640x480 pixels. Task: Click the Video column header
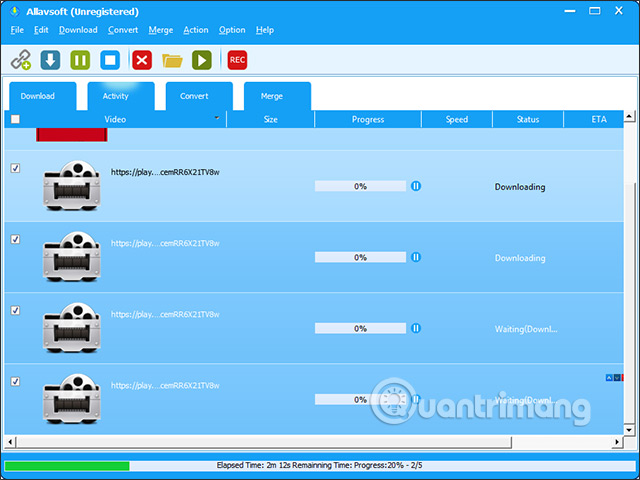click(x=115, y=119)
